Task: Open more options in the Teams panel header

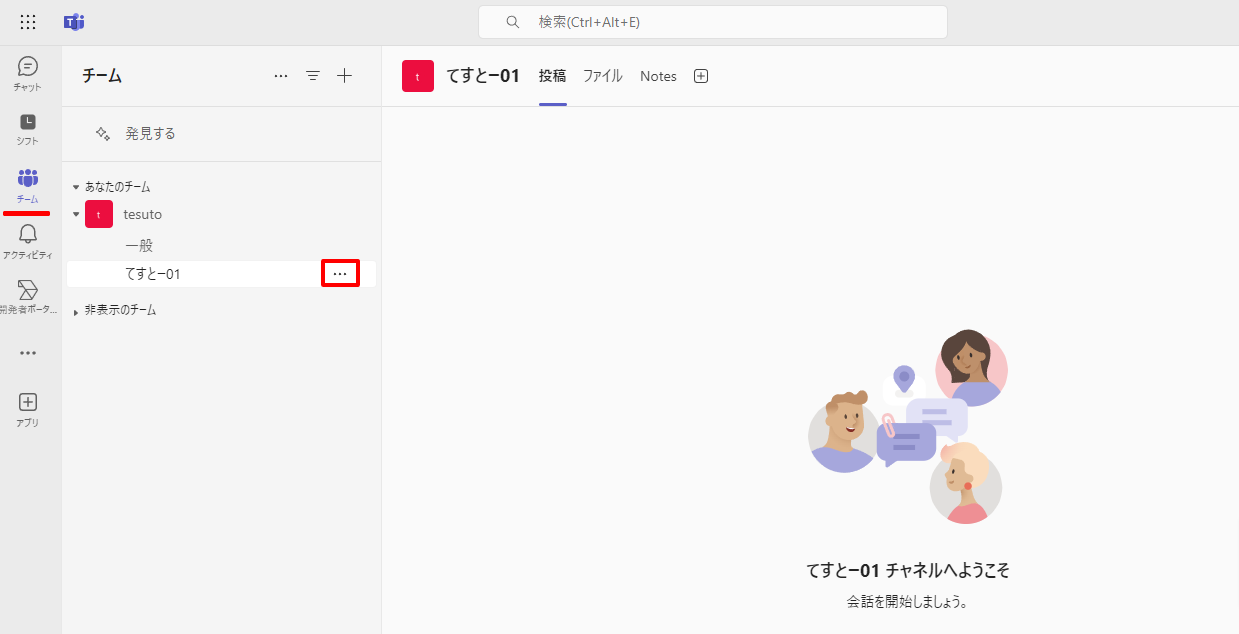Action: click(281, 76)
